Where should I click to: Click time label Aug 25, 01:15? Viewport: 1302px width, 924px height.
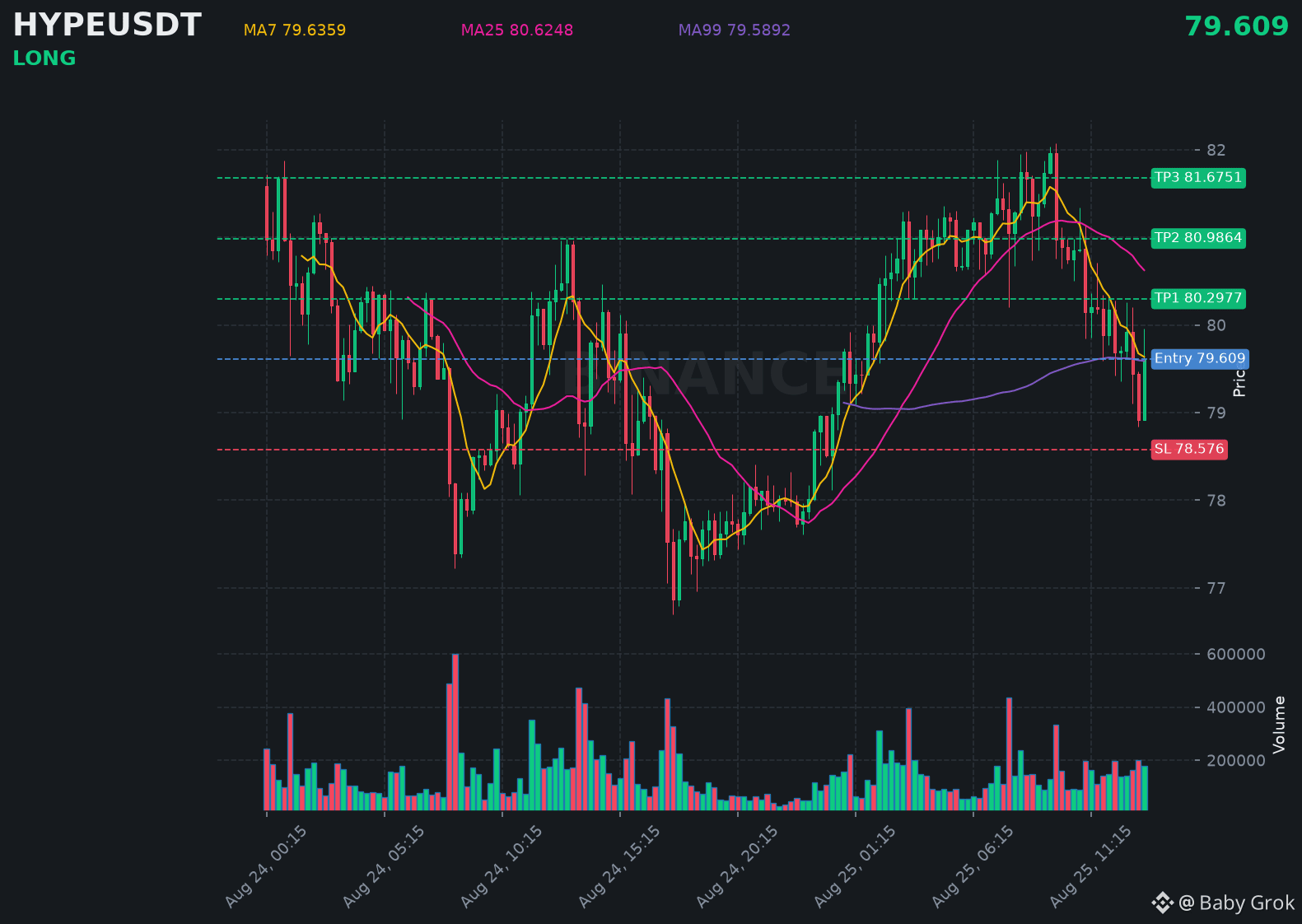pyautogui.click(x=854, y=867)
